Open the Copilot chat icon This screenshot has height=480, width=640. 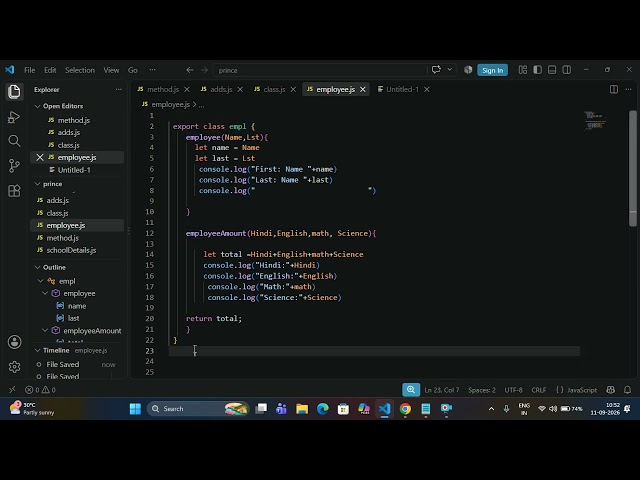[x=436, y=70]
